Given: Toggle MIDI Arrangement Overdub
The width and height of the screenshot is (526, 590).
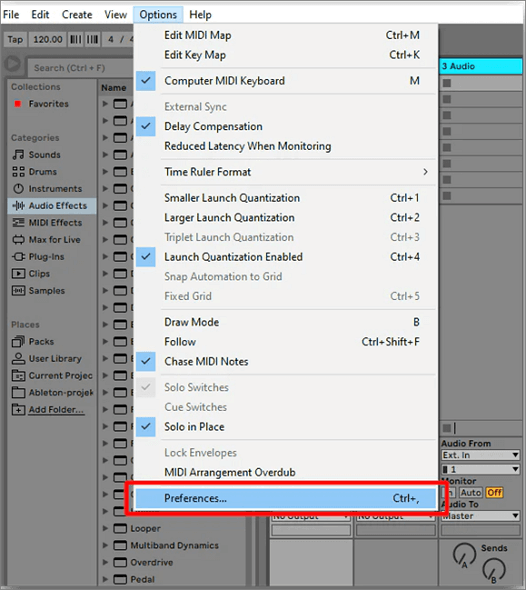Looking at the screenshot, I should 286,473.
